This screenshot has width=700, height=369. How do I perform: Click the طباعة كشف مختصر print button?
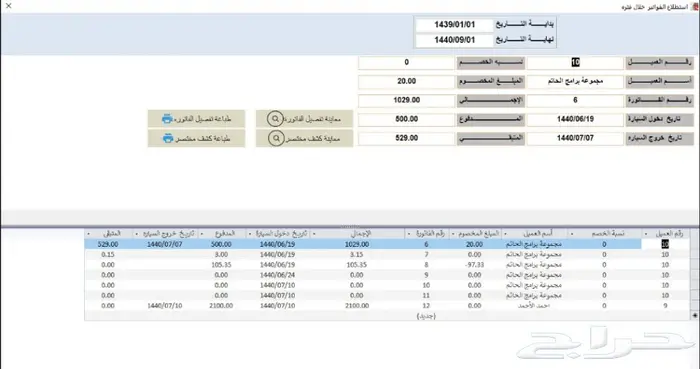click(x=196, y=138)
